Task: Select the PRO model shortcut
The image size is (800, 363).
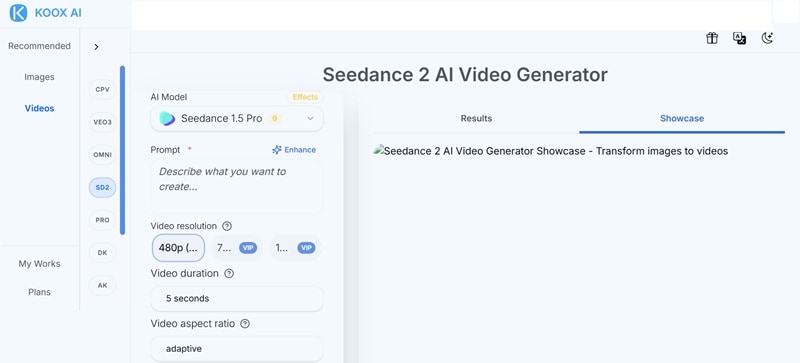Action: (x=103, y=220)
